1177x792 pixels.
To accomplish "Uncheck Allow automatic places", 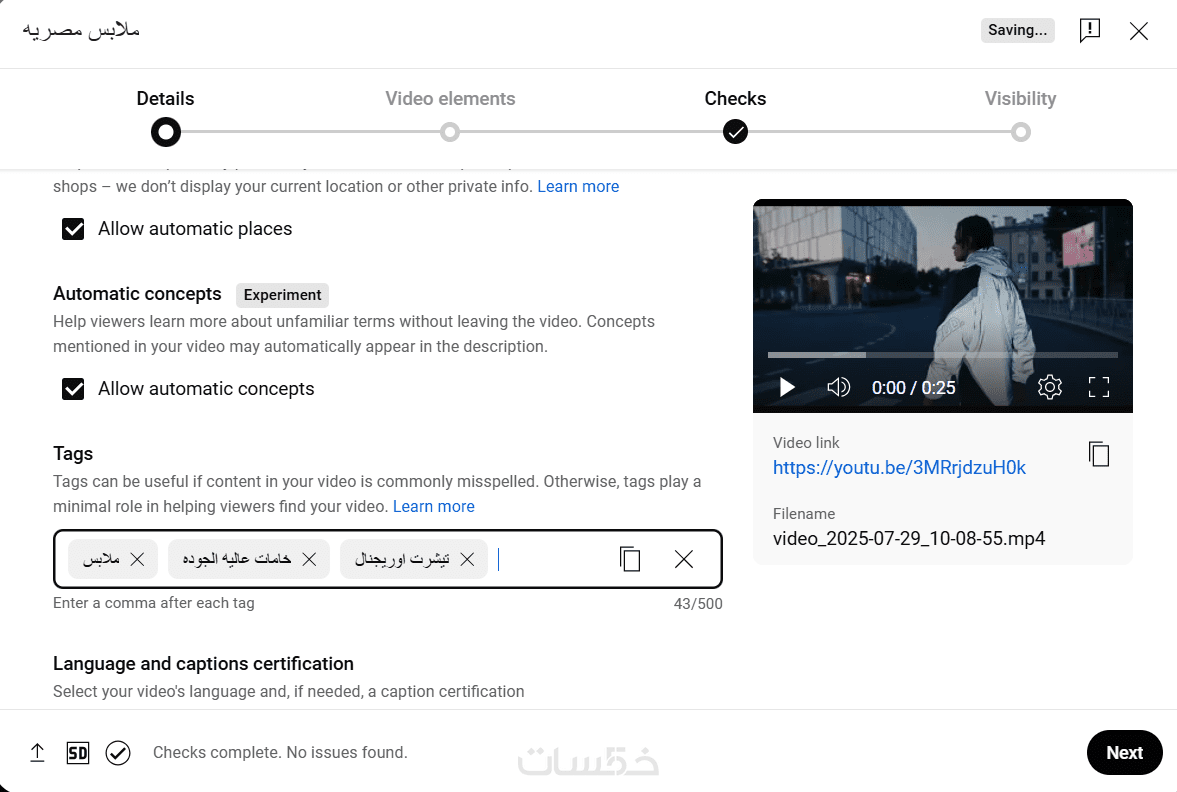I will coord(73,229).
